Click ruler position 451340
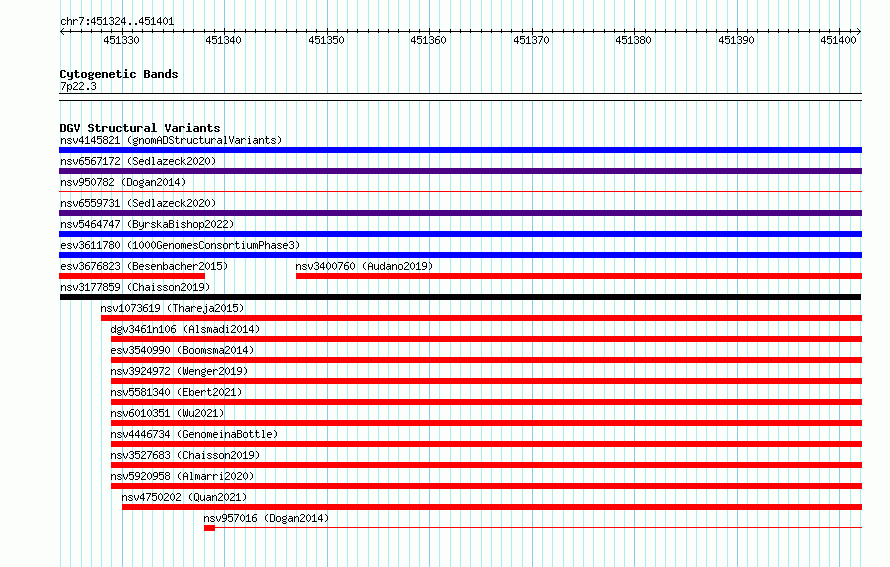 (x=224, y=40)
